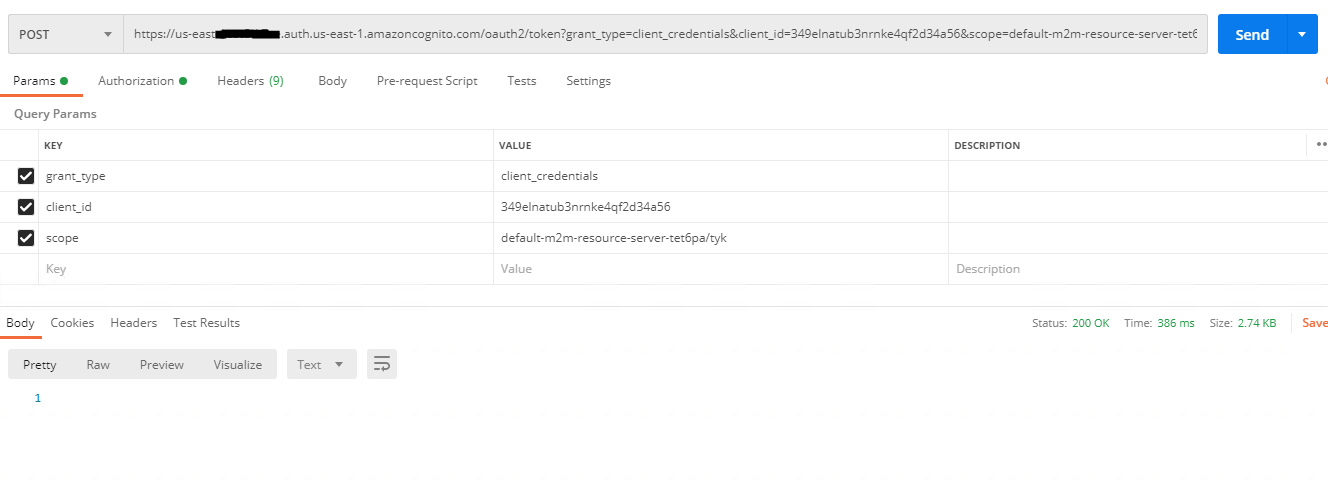Uncheck the client_id parameter checkbox

click(x=26, y=207)
